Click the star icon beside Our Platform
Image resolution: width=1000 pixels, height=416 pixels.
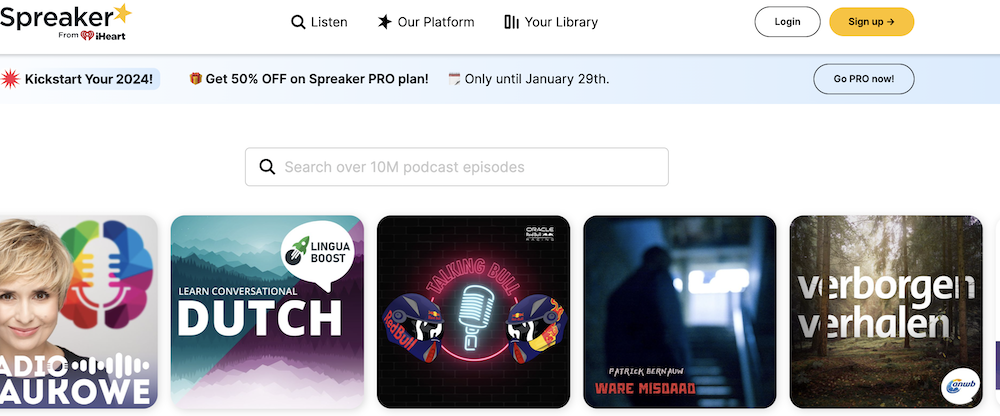click(x=384, y=22)
